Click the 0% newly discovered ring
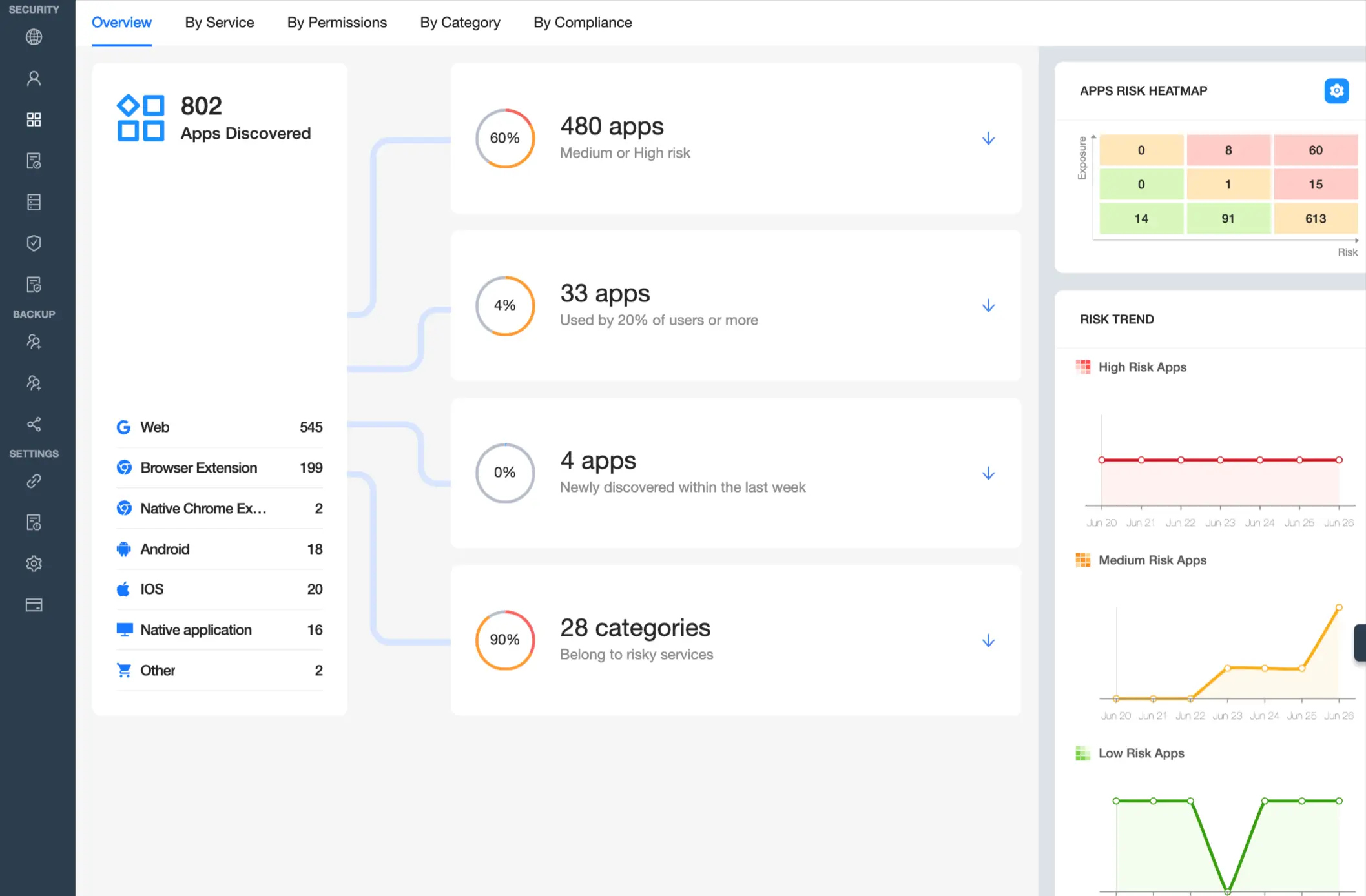Screen dimensions: 1366x896 coord(505,473)
